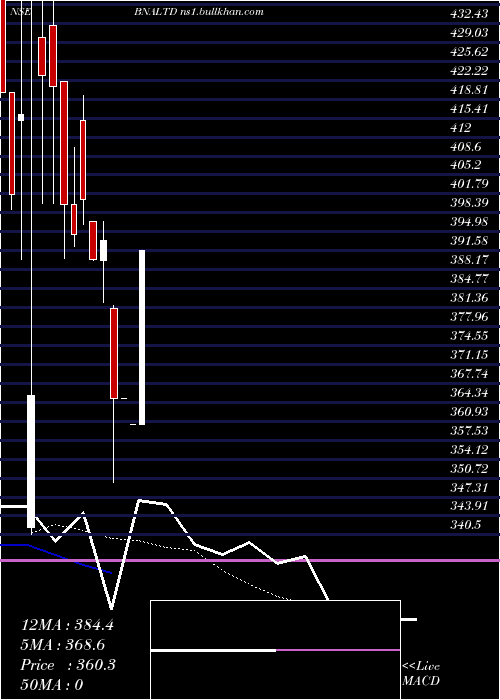Click the 405.2 price axis label
This screenshot has height=700, width=500.
tap(466, 165)
